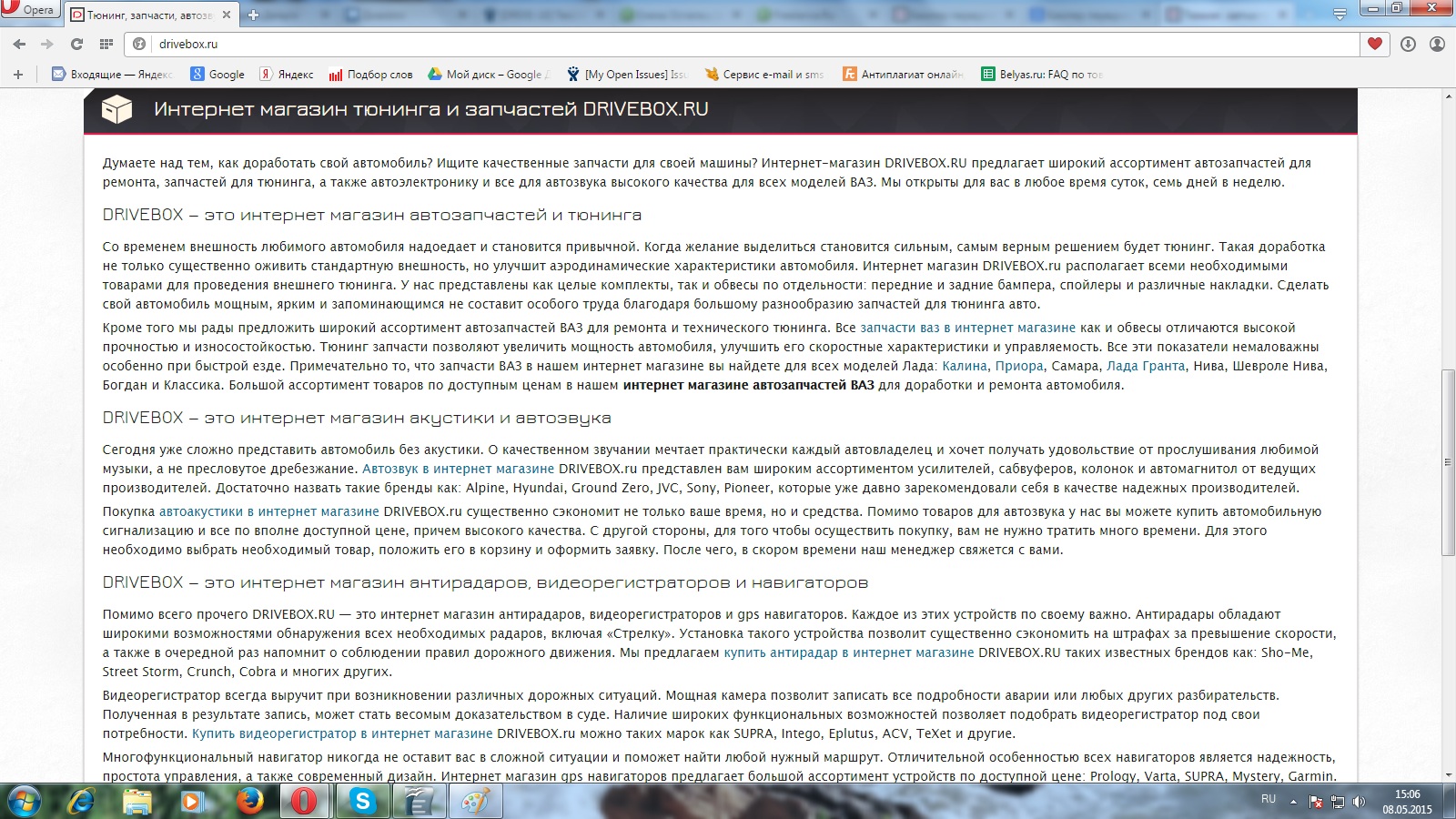Viewport: 1456px width, 819px height.
Task: Follow link Автозвук в интернет магазине
Action: [458, 469]
